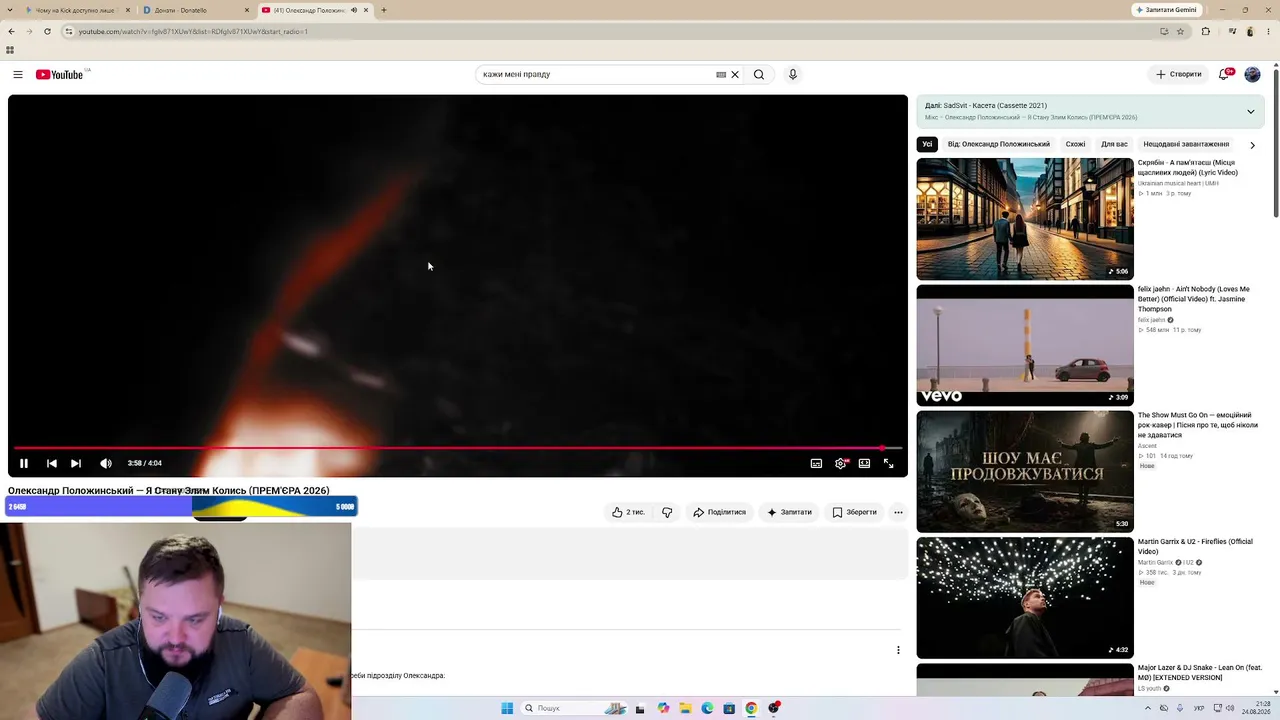Open the felix jaehn channel name

click(x=1151, y=320)
